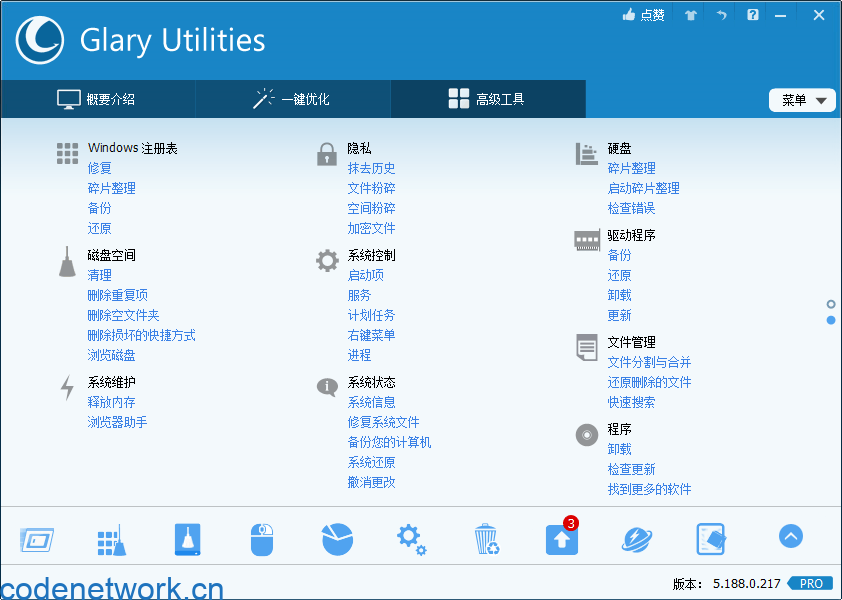842x600 pixels.
Task: Click 修复系统文件 link
Action: pos(383,422)
